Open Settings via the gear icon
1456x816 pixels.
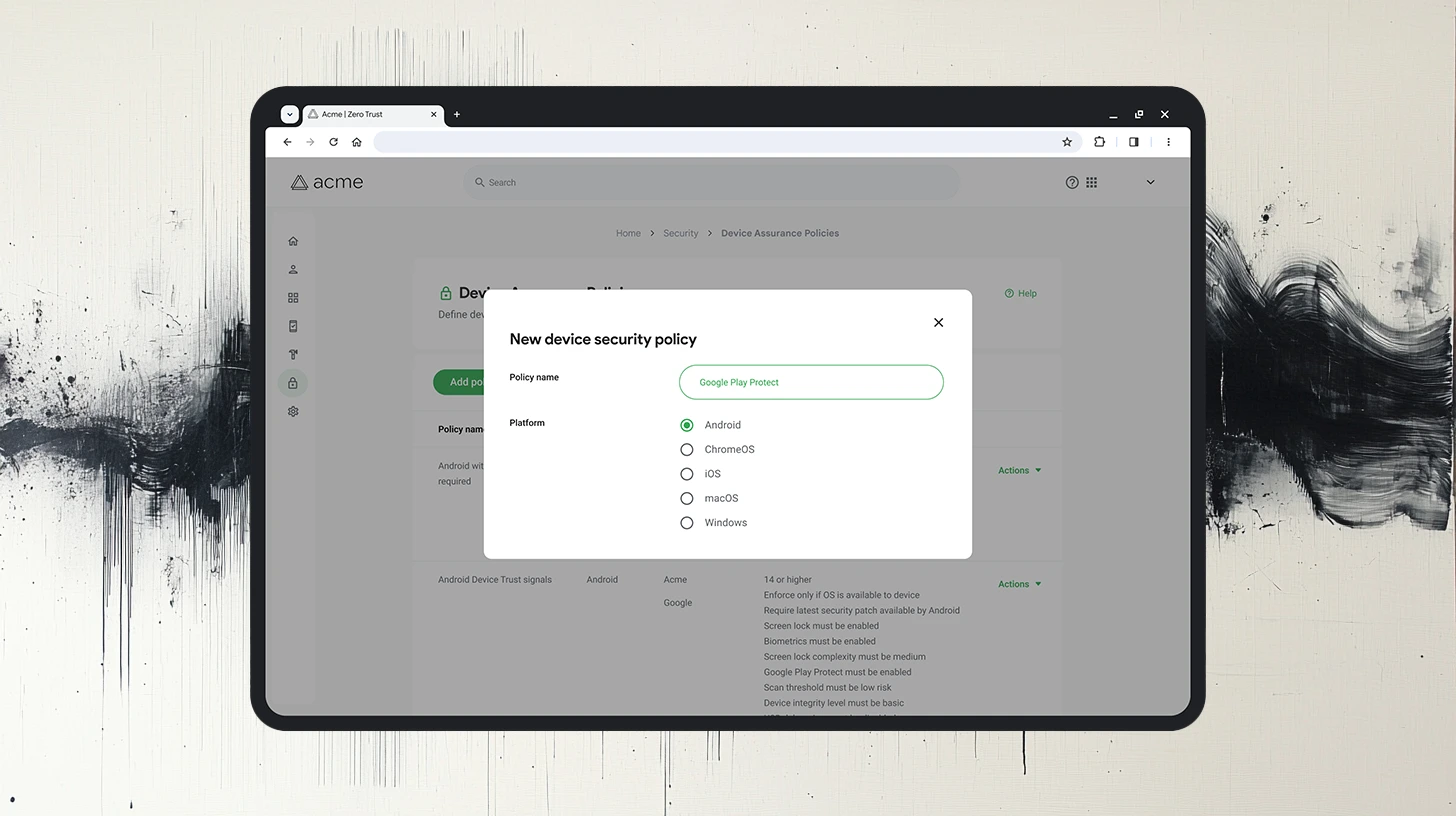pos(292,411)
